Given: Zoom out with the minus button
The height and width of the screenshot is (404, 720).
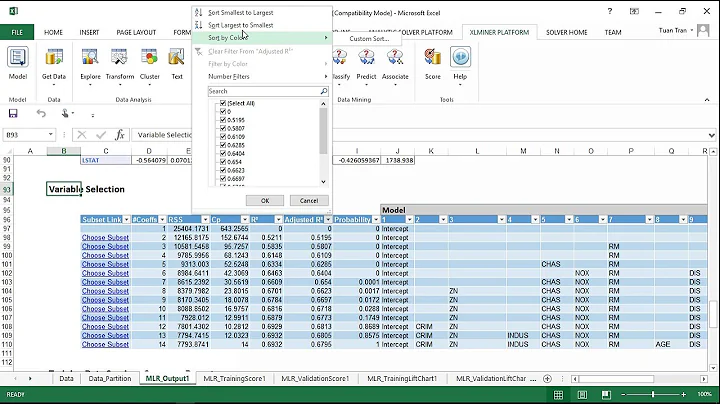Looking at the screenshot, I should click(x=623, y=394).
